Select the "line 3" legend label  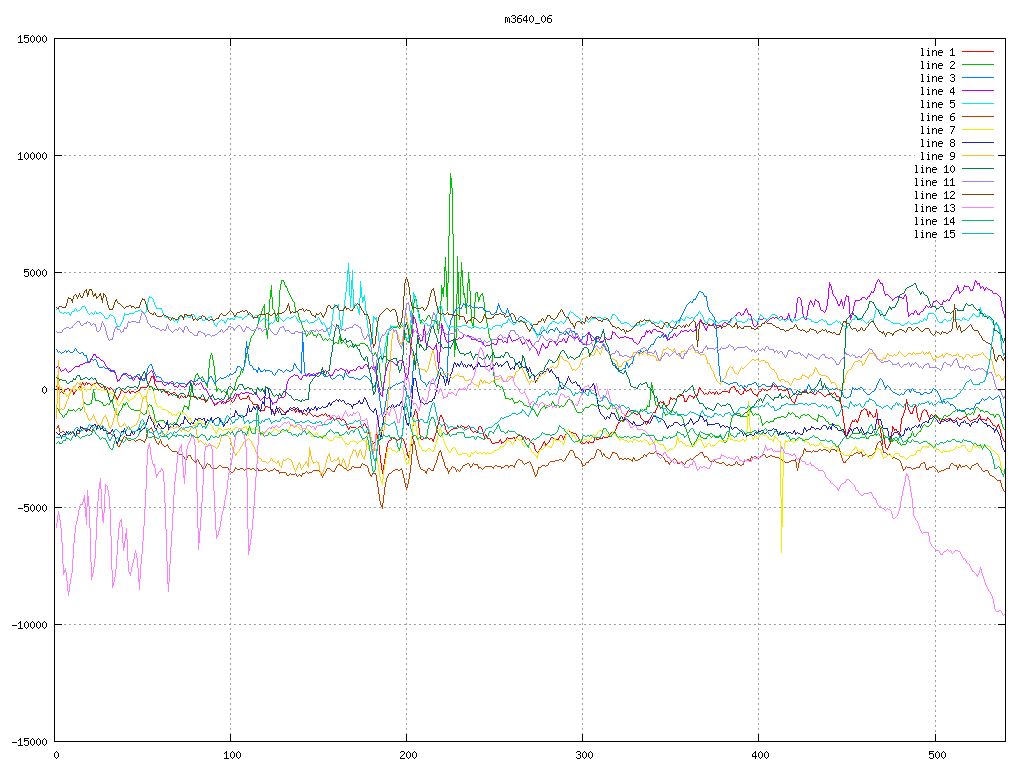pos(937,78)
